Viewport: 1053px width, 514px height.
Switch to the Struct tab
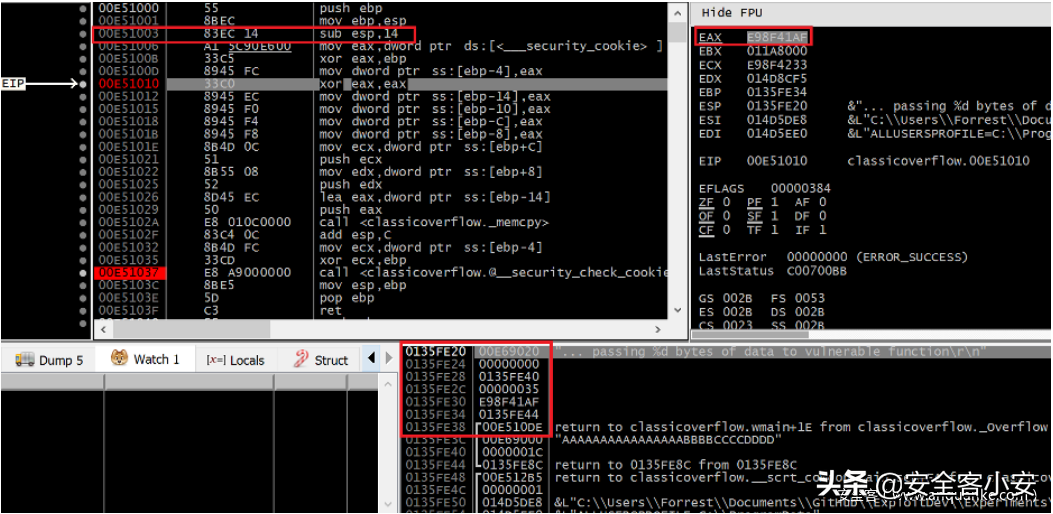(x=321, y=360)
